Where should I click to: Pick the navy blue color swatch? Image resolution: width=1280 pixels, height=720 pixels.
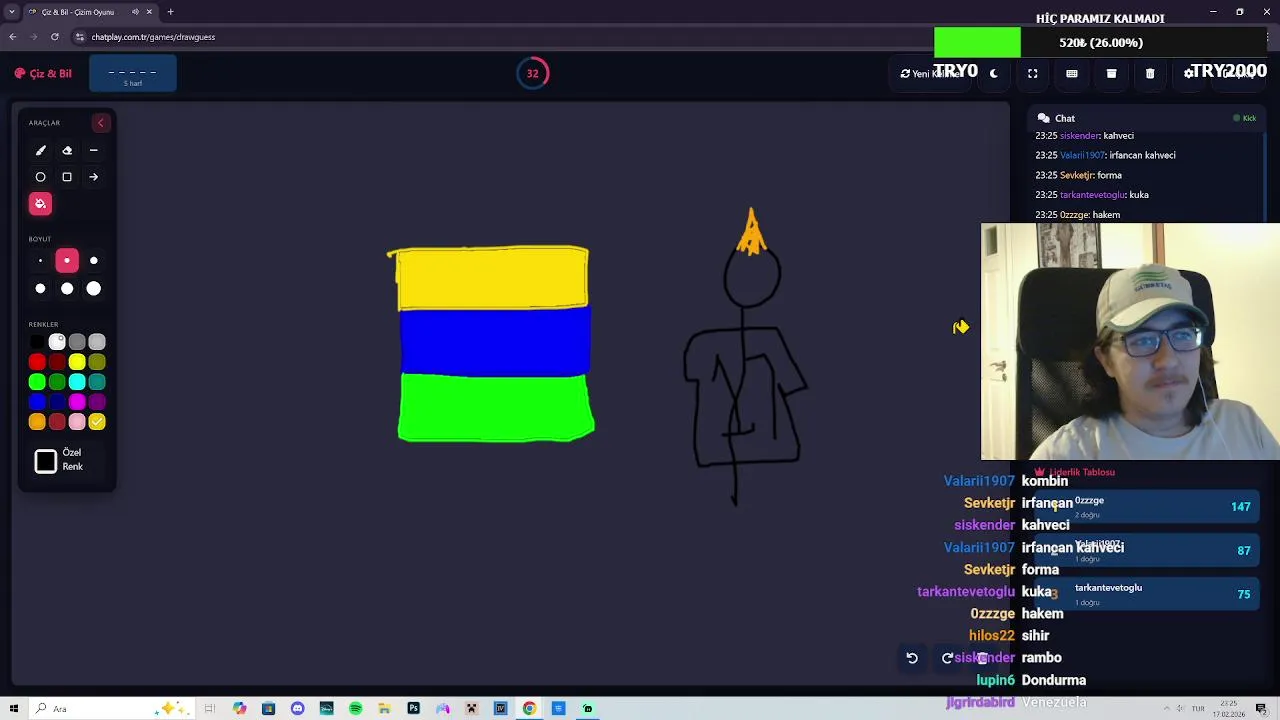57,402
